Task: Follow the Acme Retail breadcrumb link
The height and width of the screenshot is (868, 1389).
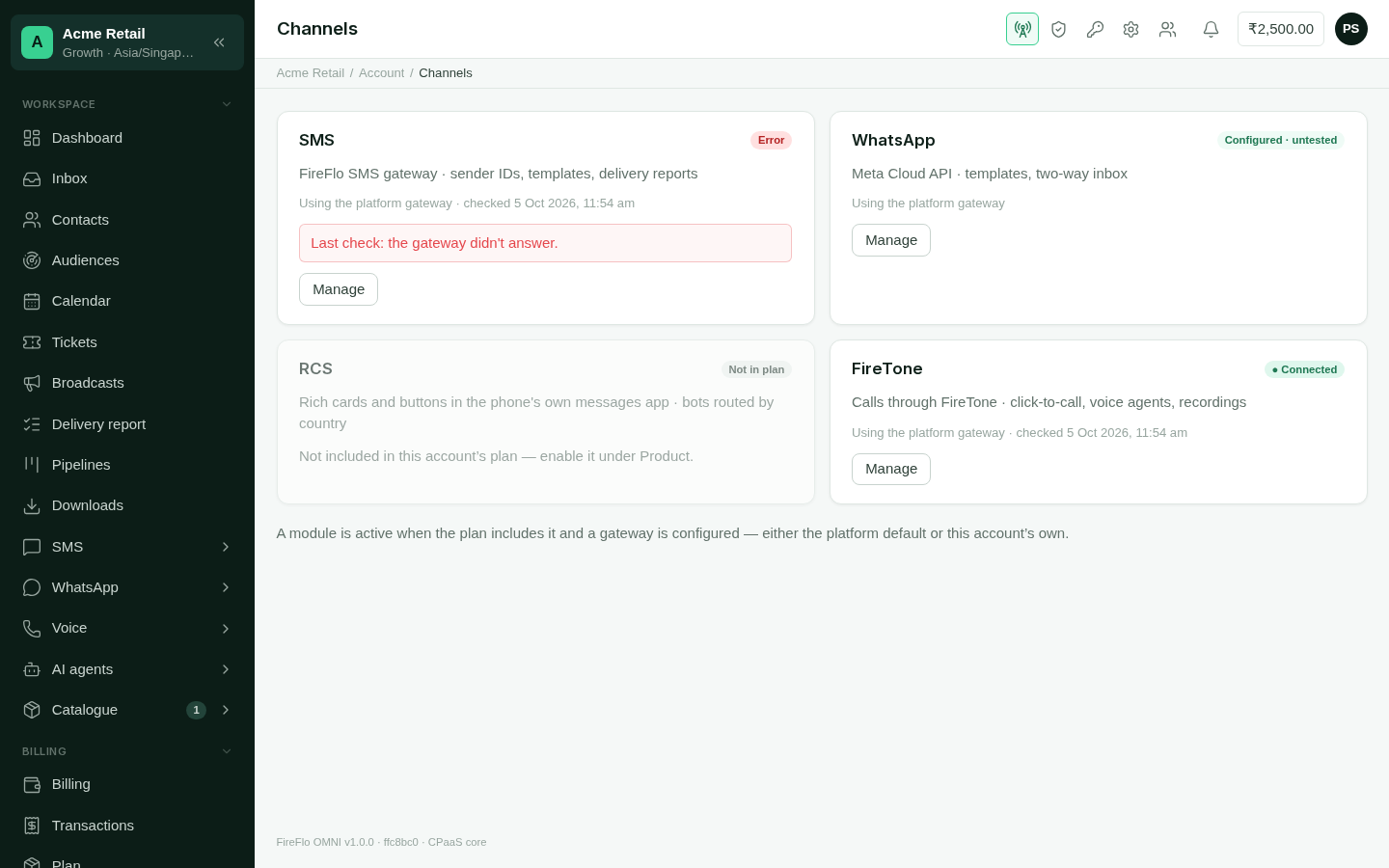Action: click(311, 73)
